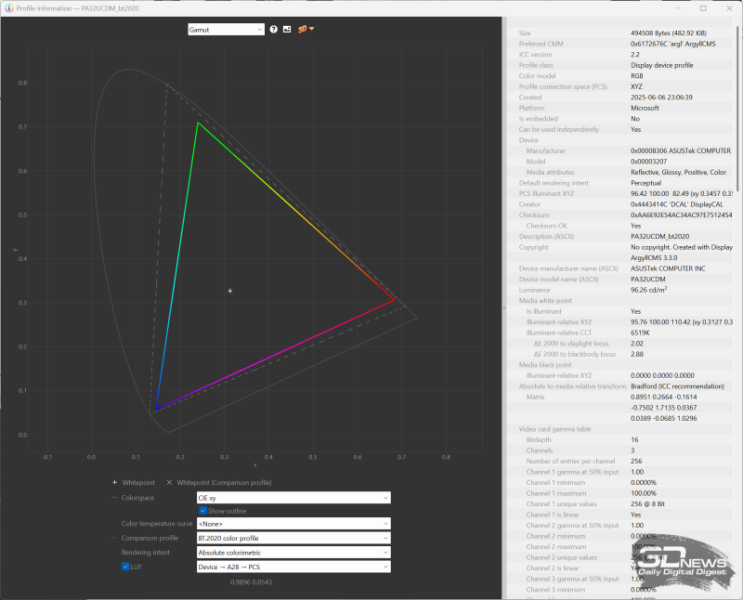Click the help question mark icon

coord(274,29)
